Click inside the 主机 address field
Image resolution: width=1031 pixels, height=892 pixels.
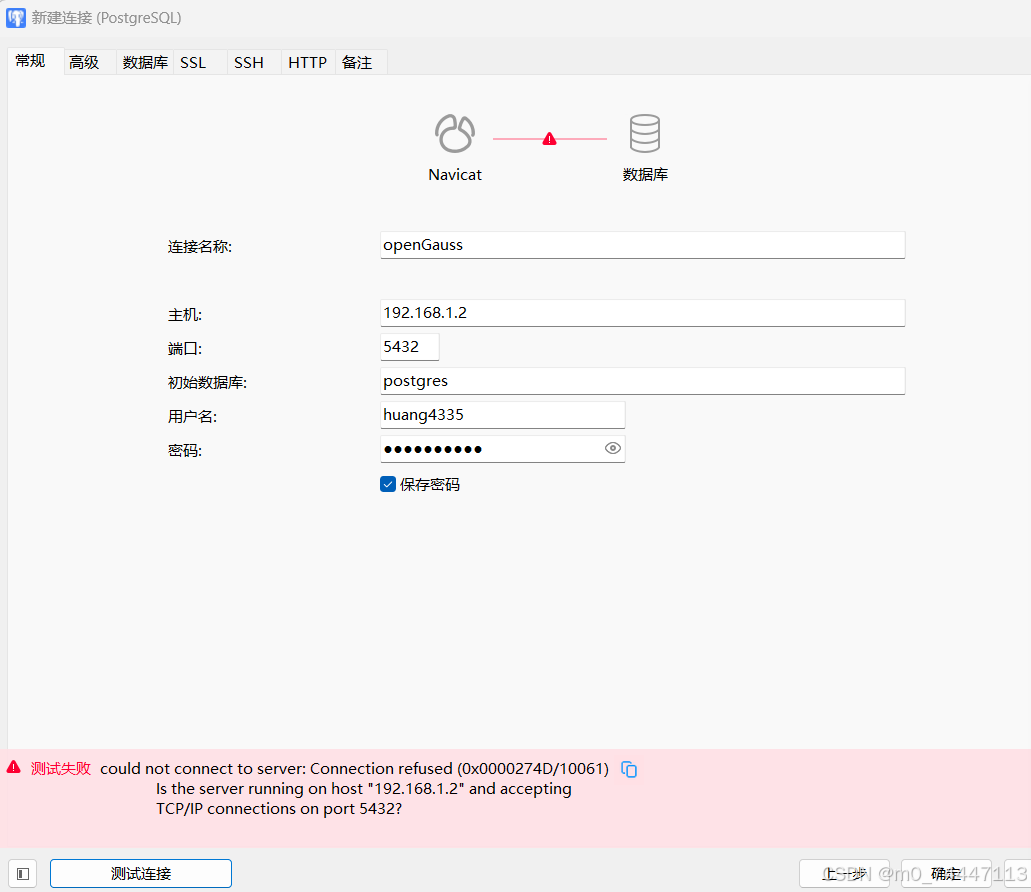pos(642,312)
